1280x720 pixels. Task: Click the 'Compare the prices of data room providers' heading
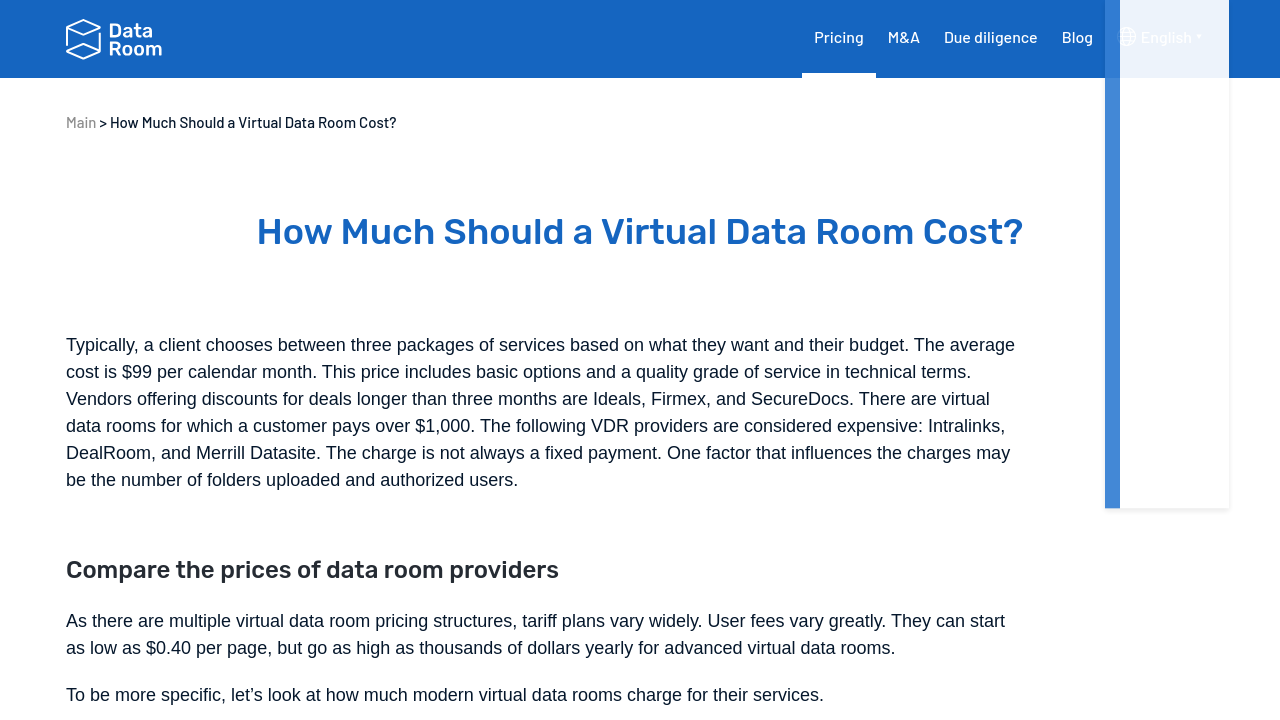(x=312, y=570)
